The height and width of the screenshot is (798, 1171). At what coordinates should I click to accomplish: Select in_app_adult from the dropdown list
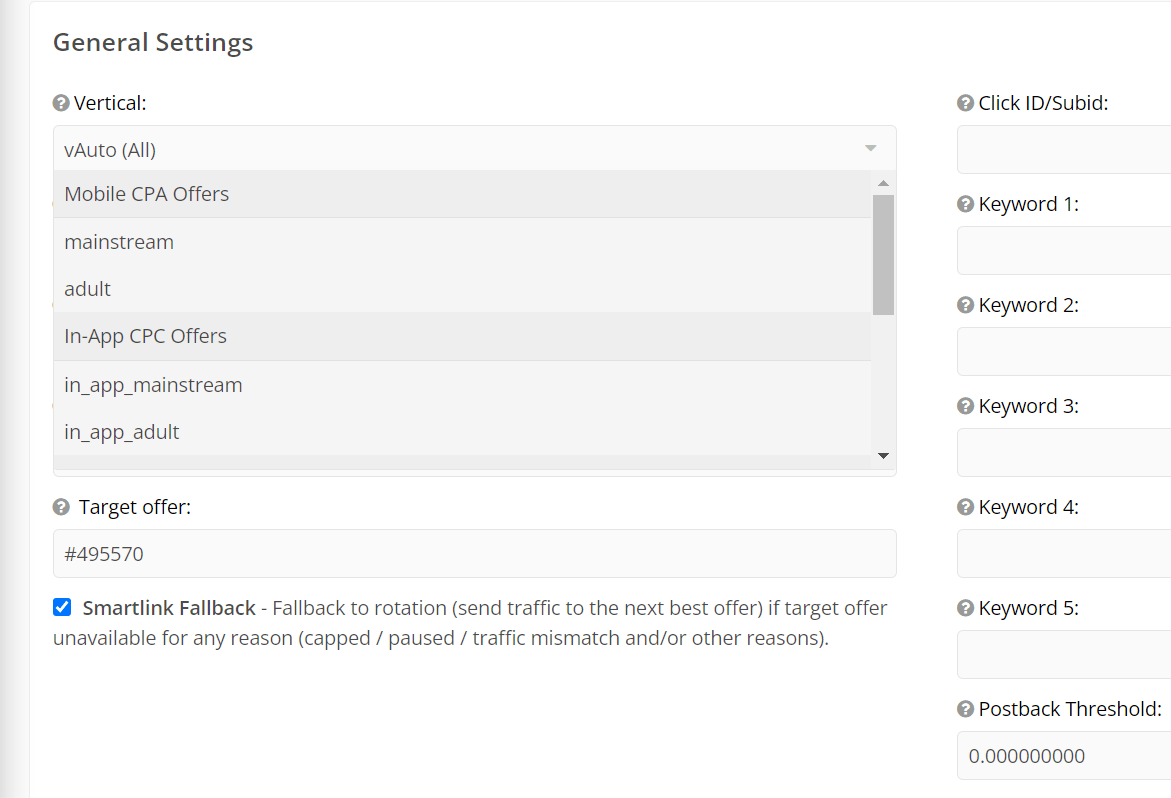462,432
